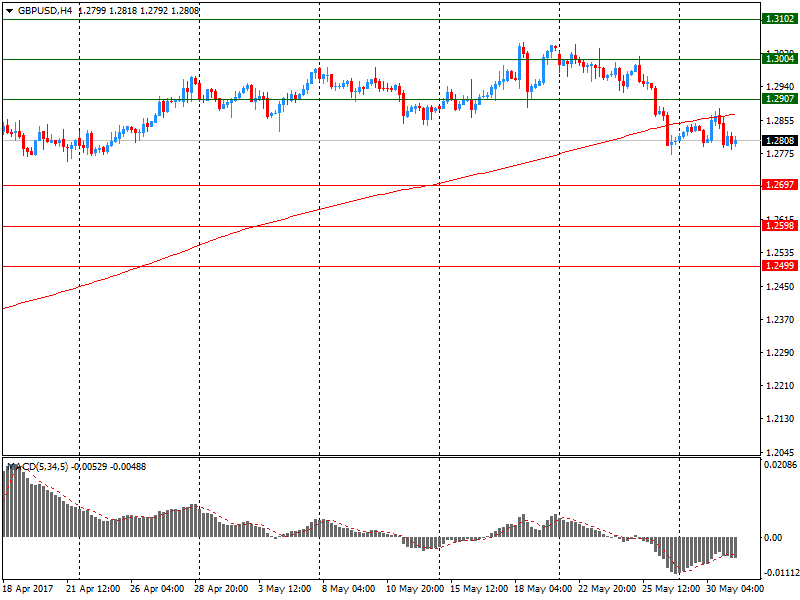The width and height of the screenshot is (800, 600).
Task: Click the 1.2210 price scale value
Action: point(781,386)
